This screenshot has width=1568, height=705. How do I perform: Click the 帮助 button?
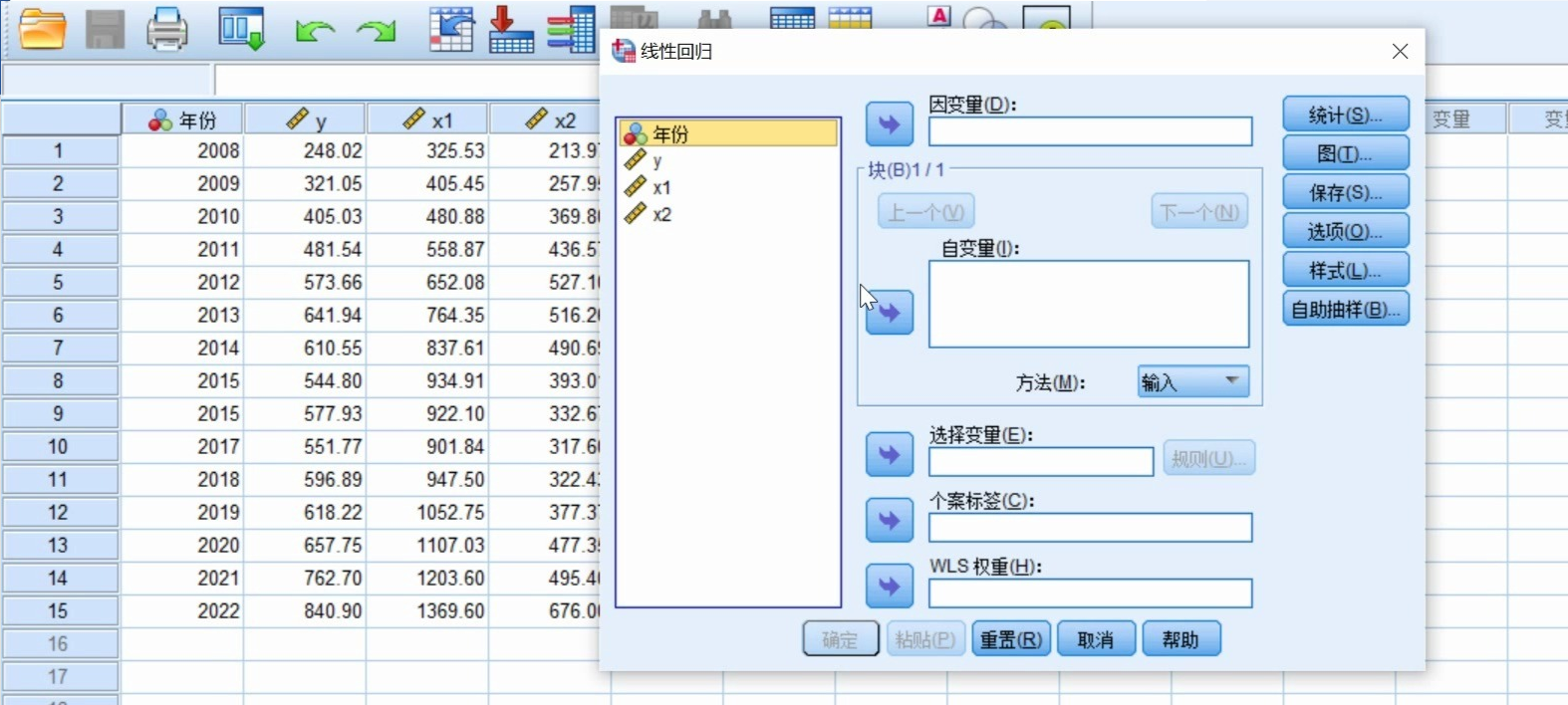coord(1181,639)
